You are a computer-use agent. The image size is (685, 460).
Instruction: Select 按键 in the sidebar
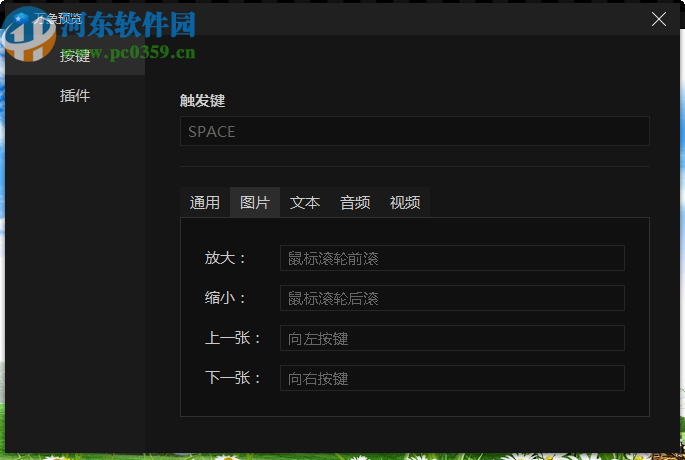75,56
